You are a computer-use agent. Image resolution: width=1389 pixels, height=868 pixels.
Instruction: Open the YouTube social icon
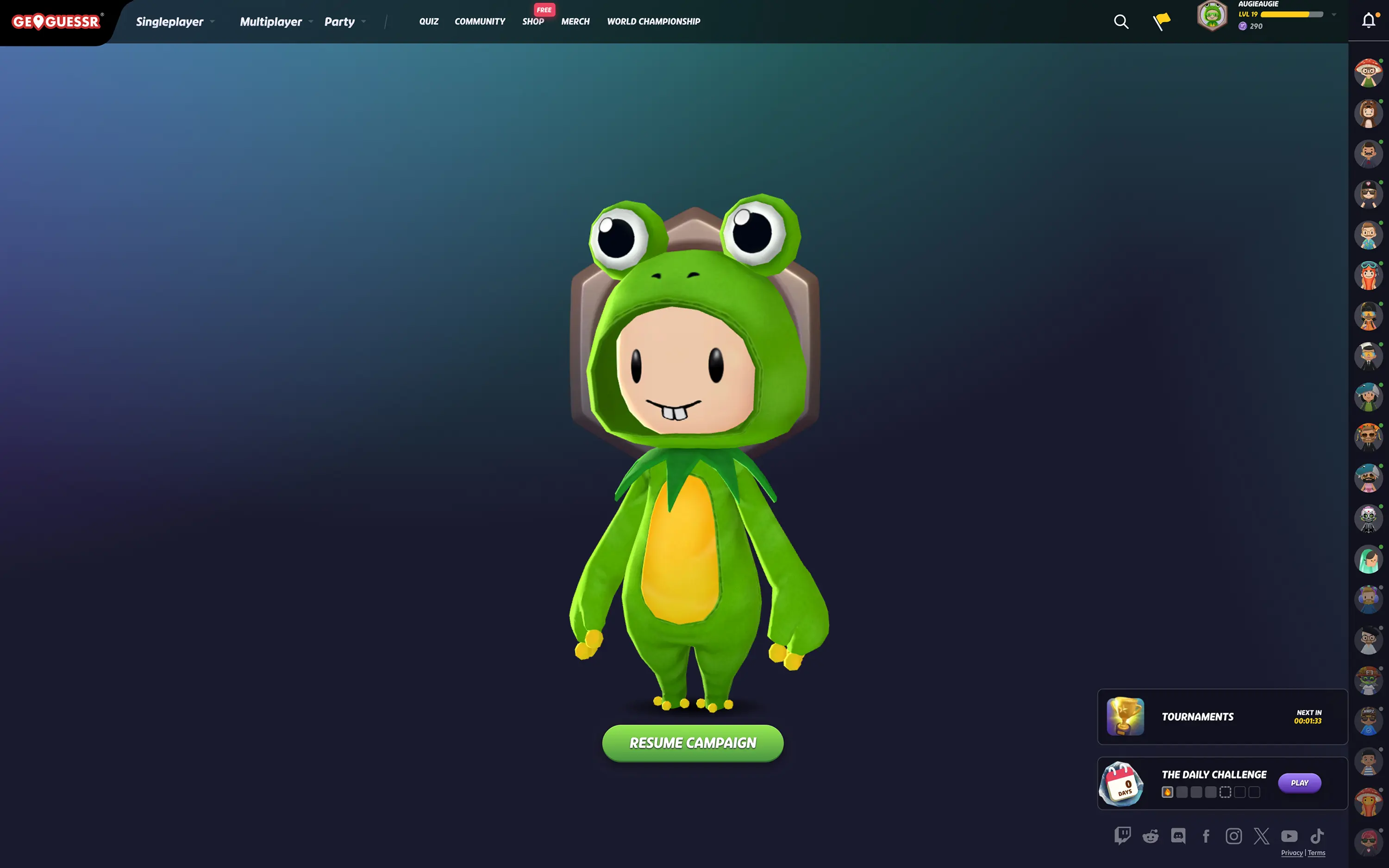pos(1289,836)
